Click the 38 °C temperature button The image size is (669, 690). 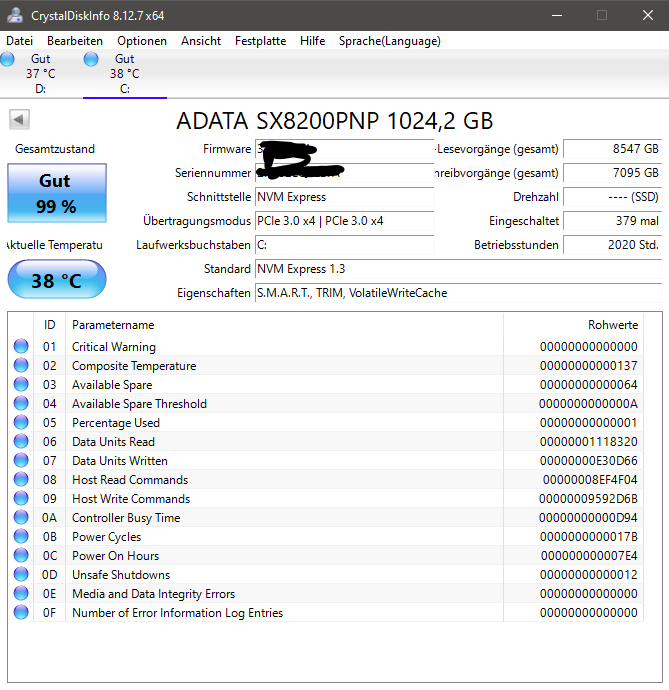(57, 279)
